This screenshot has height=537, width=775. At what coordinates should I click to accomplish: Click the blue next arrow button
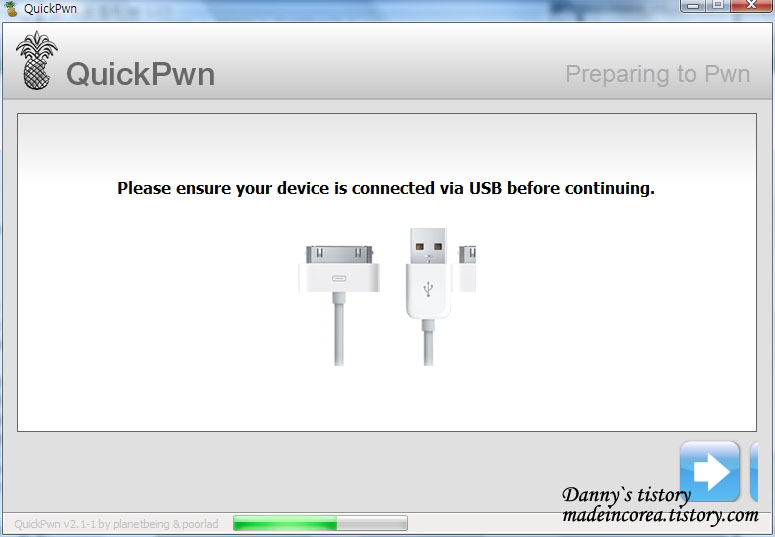pyautogui.click(x=710, y=471)
